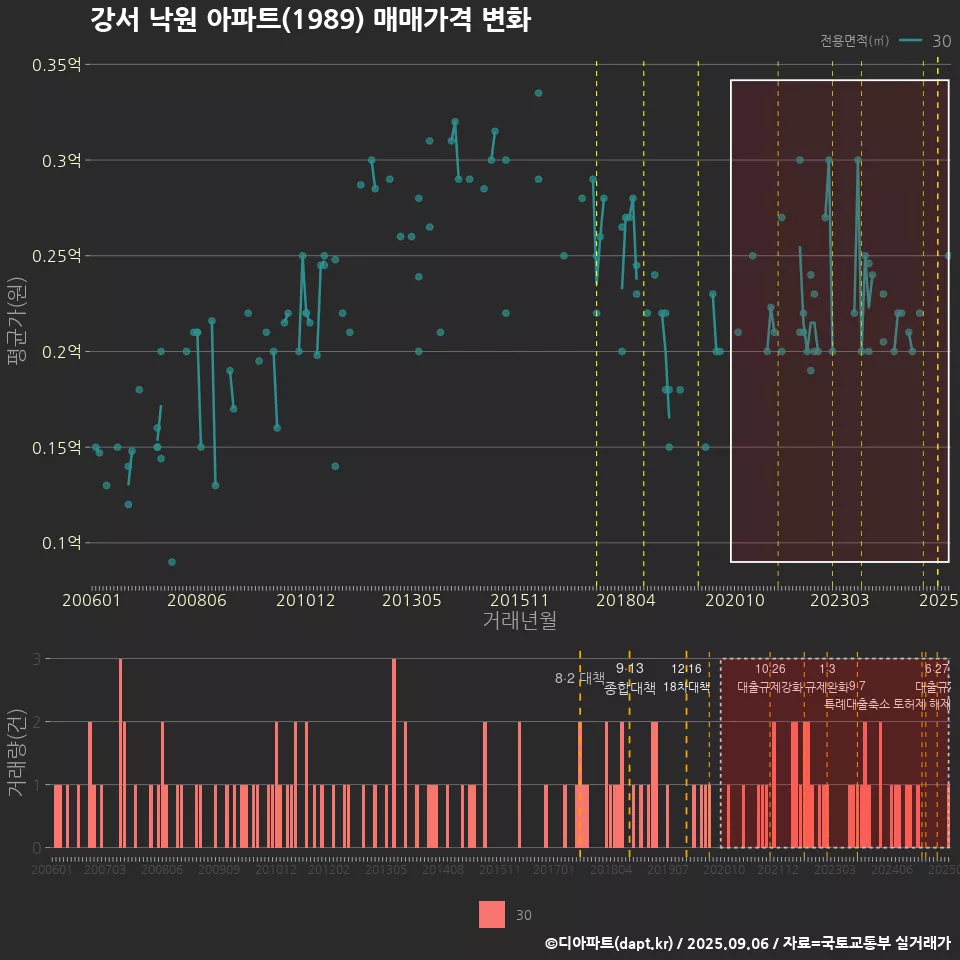Click volume chart x-axis label 201907
Image resolution: width=960 pixels, height=960 pixels.
[x=668, y=869]
